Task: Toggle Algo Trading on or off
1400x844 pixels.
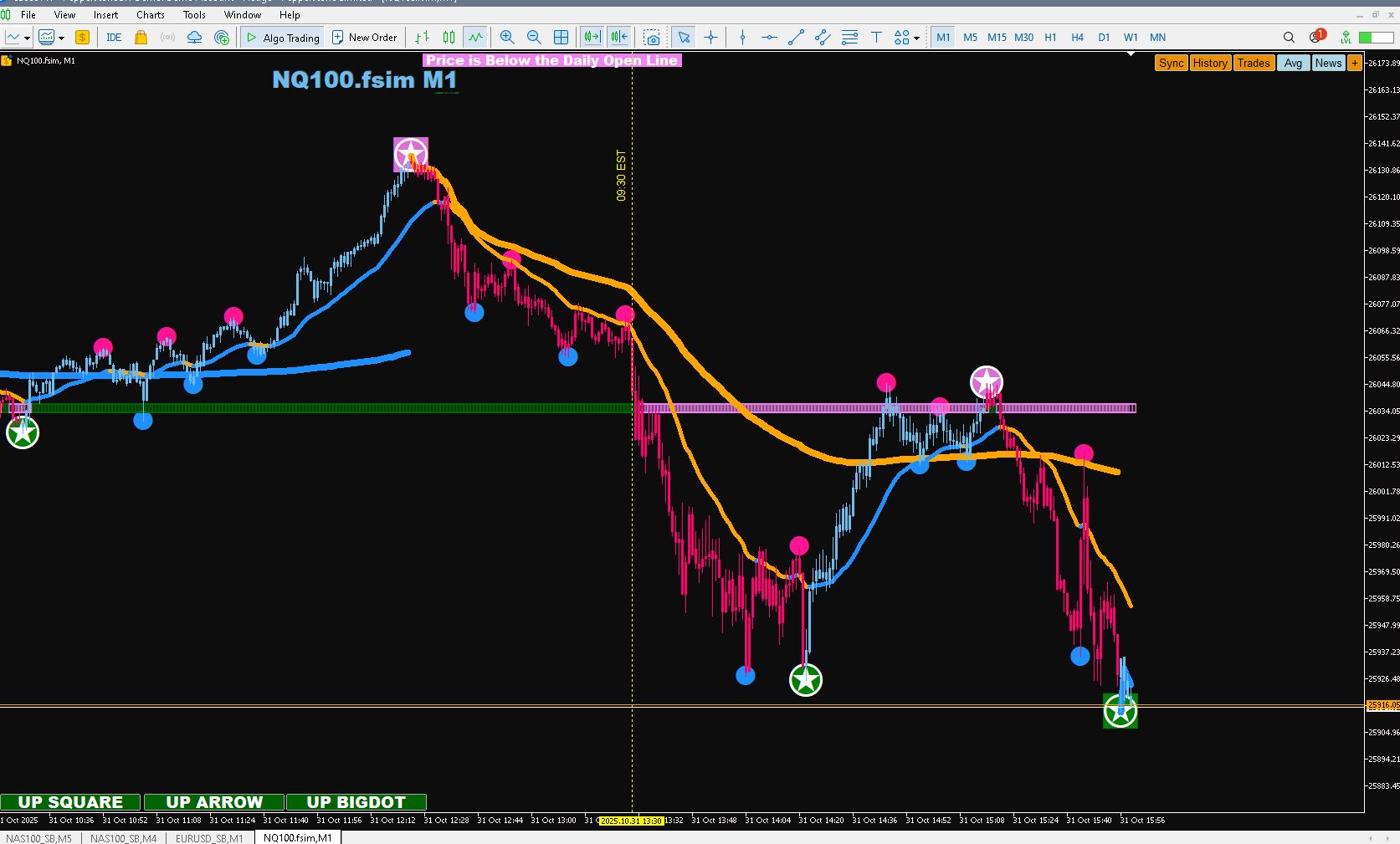Action: pos(282,38)
